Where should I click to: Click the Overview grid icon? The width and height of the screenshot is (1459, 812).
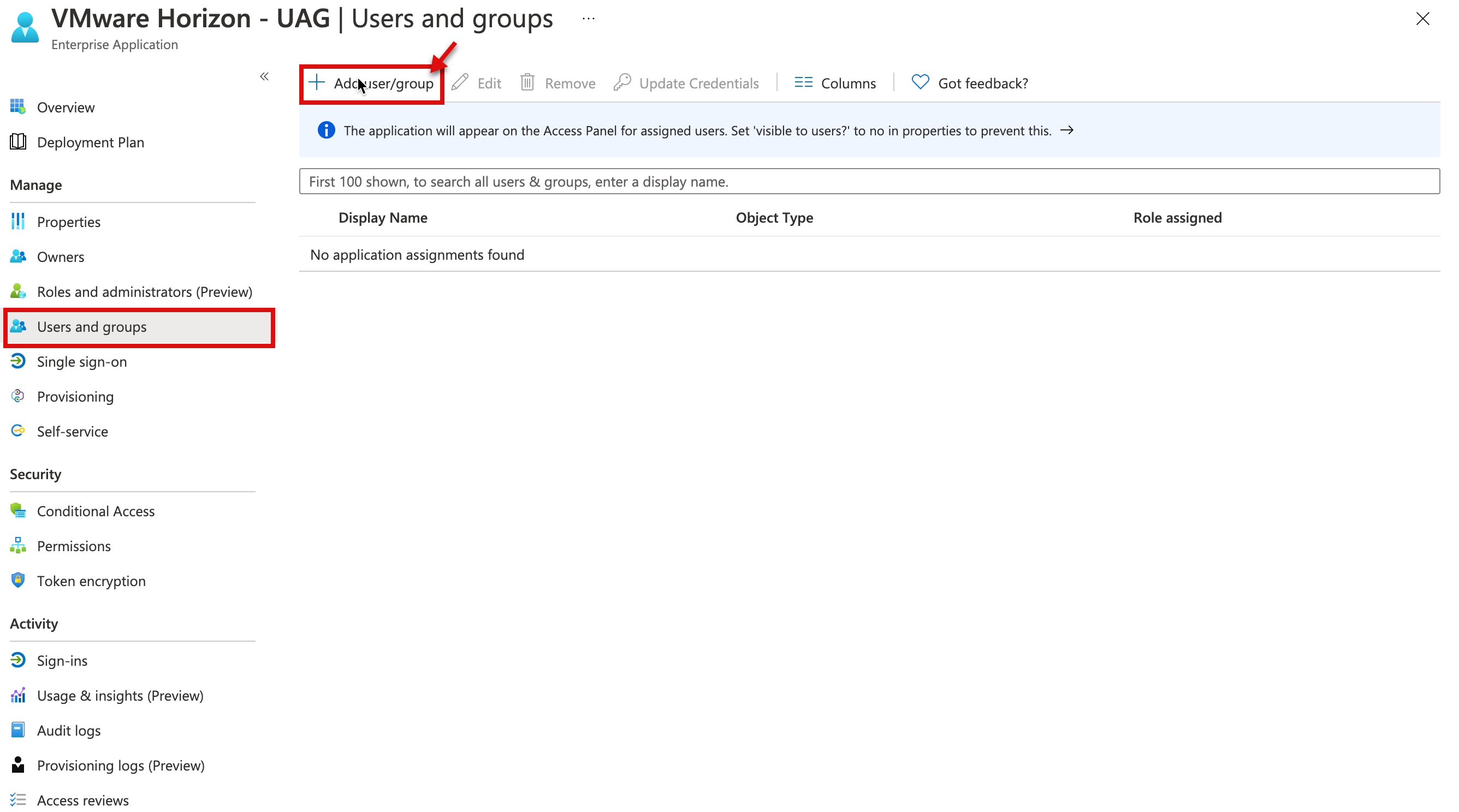[18, 107]
